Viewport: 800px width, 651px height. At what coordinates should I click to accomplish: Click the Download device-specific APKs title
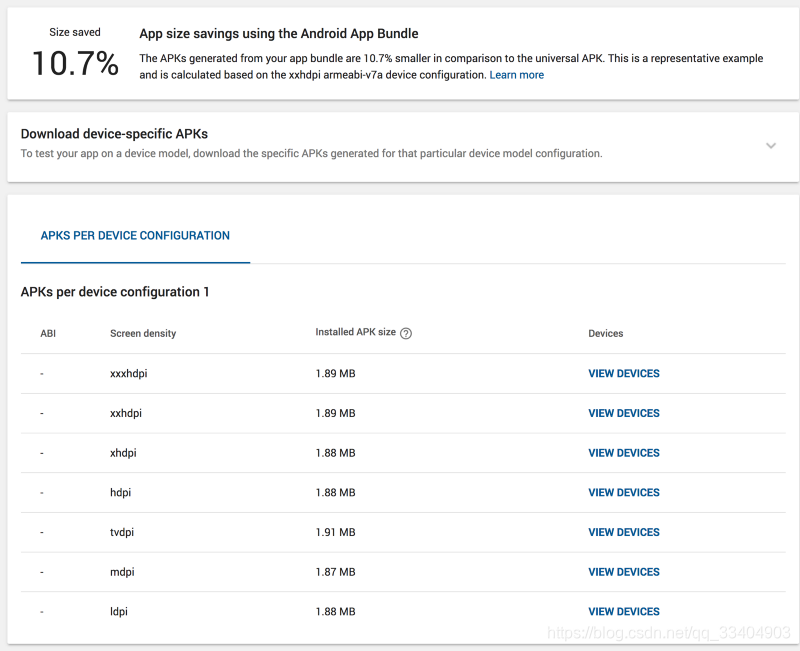(114, 134)
